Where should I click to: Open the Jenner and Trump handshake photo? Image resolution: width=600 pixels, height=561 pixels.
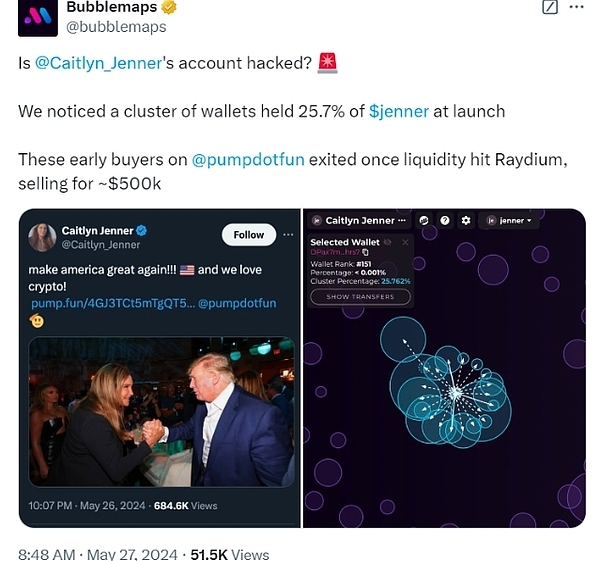[x=161, y=411]
